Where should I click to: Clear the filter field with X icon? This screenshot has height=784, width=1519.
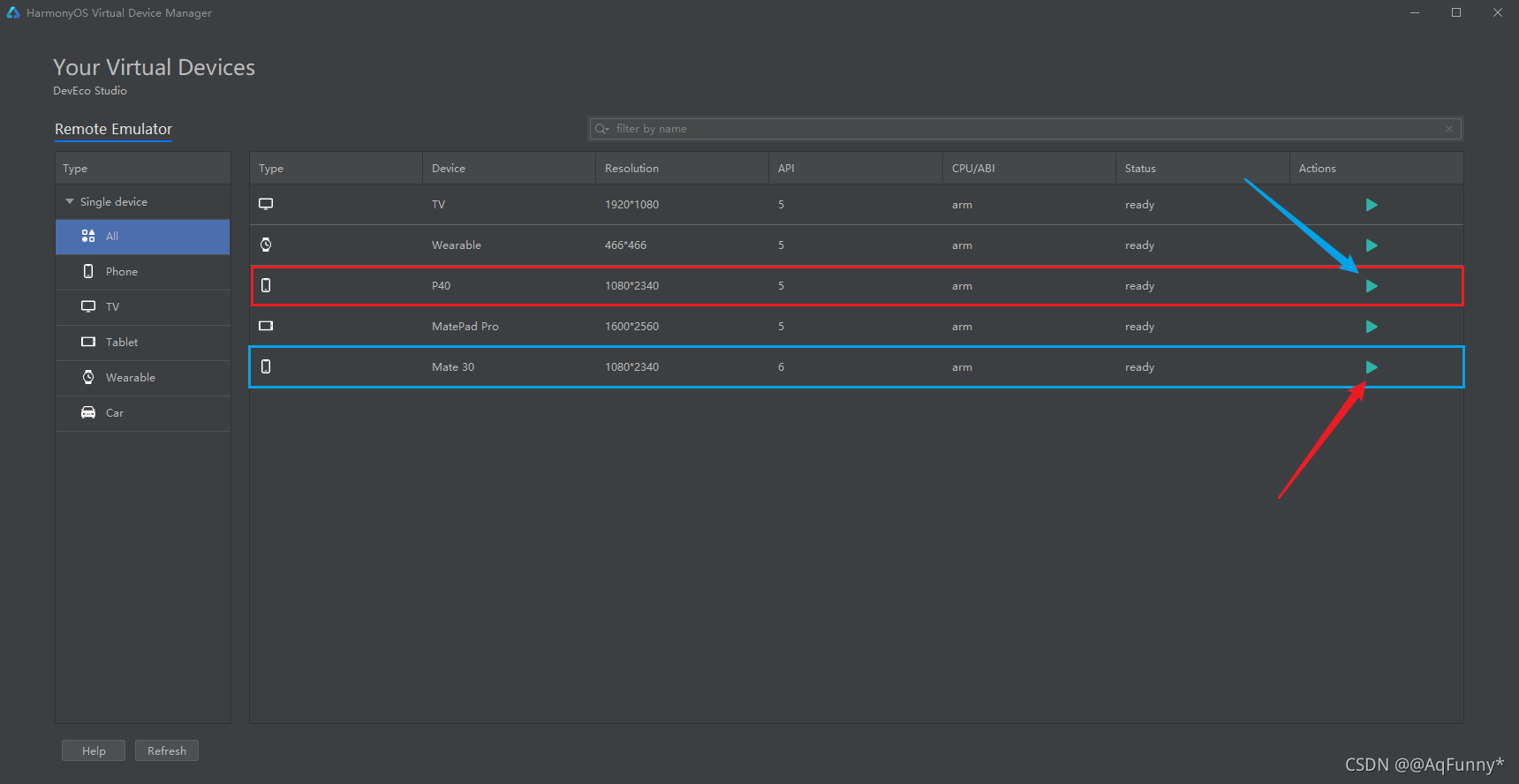click(1449, 129)
